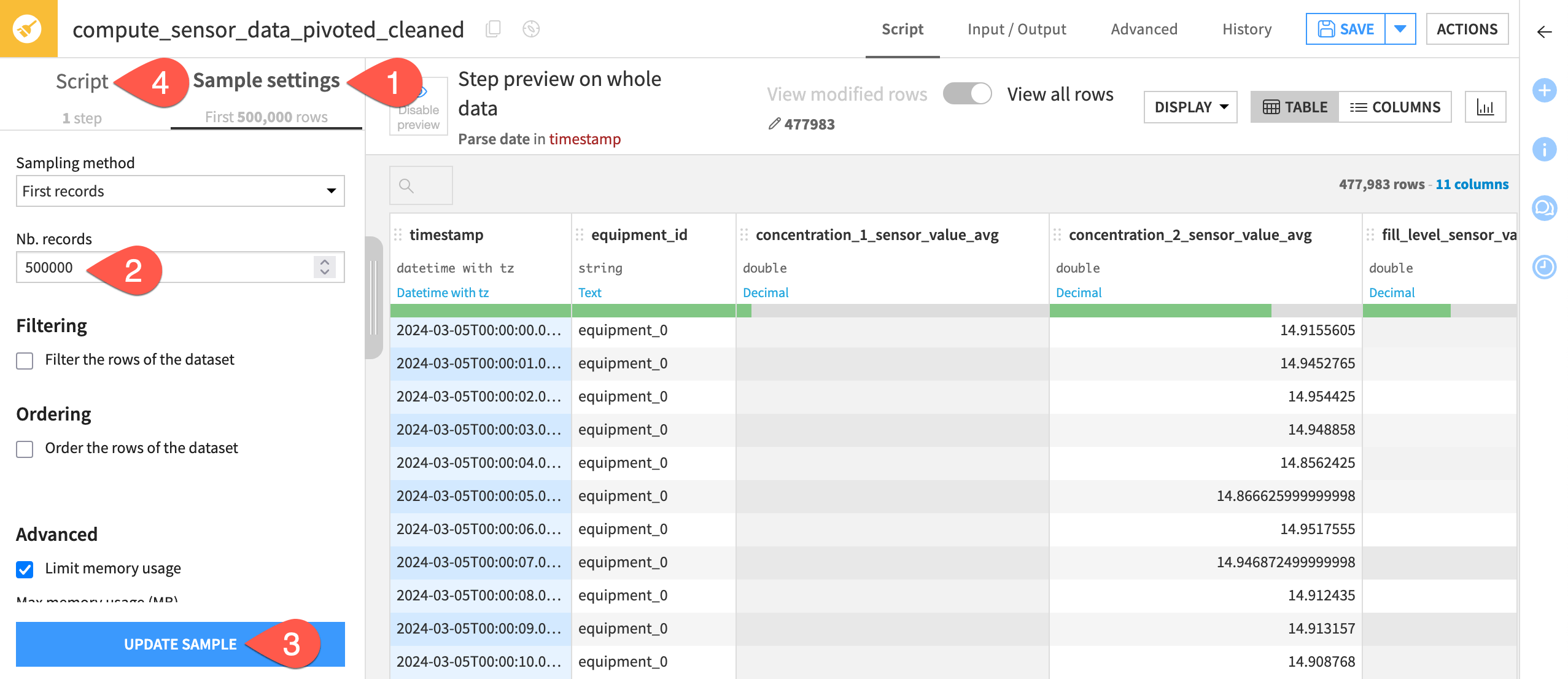Viewport: 1568px width, 679px height.
Task: Click the Prepare recipe broom icon
Action: coord(28,28)
